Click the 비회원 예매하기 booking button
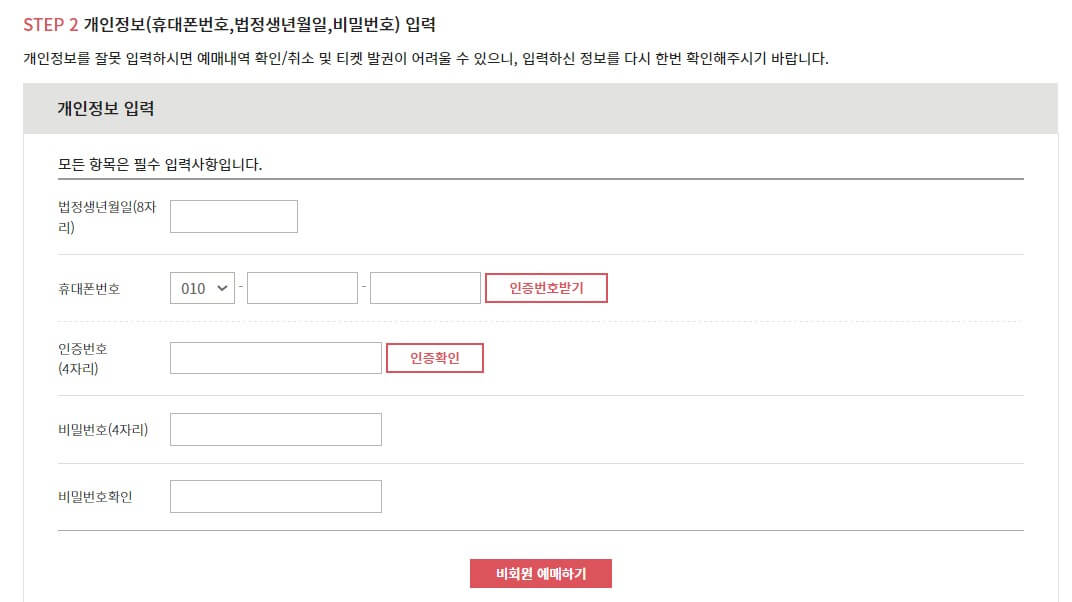 [x=541, y=573]
